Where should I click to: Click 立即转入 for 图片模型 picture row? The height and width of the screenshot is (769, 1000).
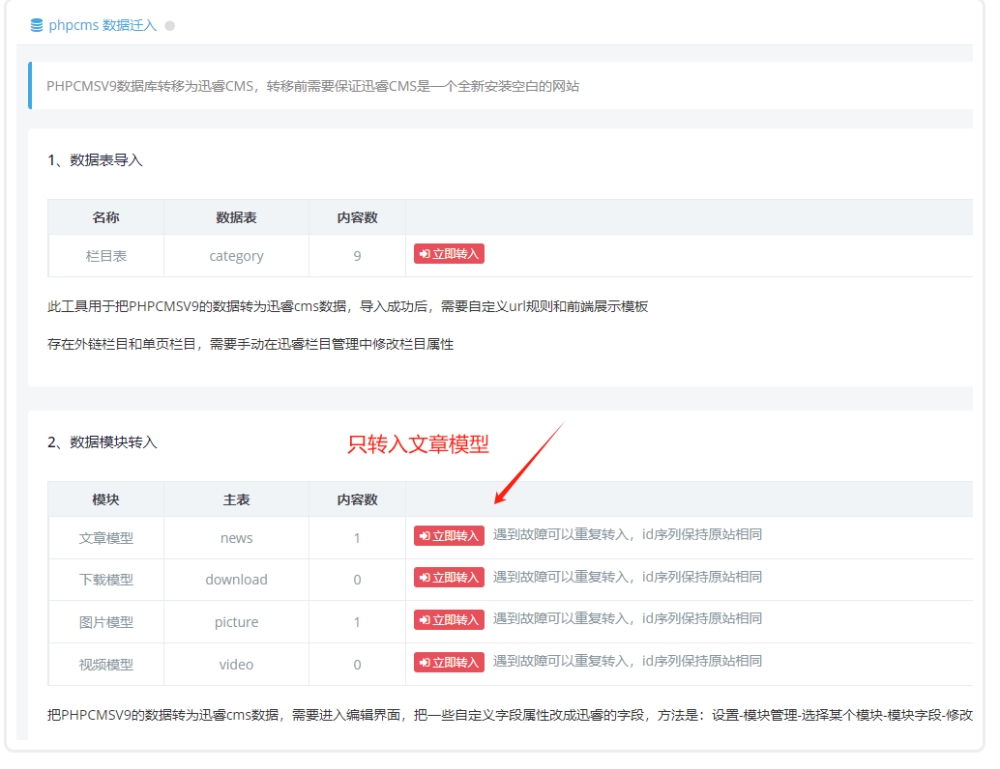click(x=449, y=620)
